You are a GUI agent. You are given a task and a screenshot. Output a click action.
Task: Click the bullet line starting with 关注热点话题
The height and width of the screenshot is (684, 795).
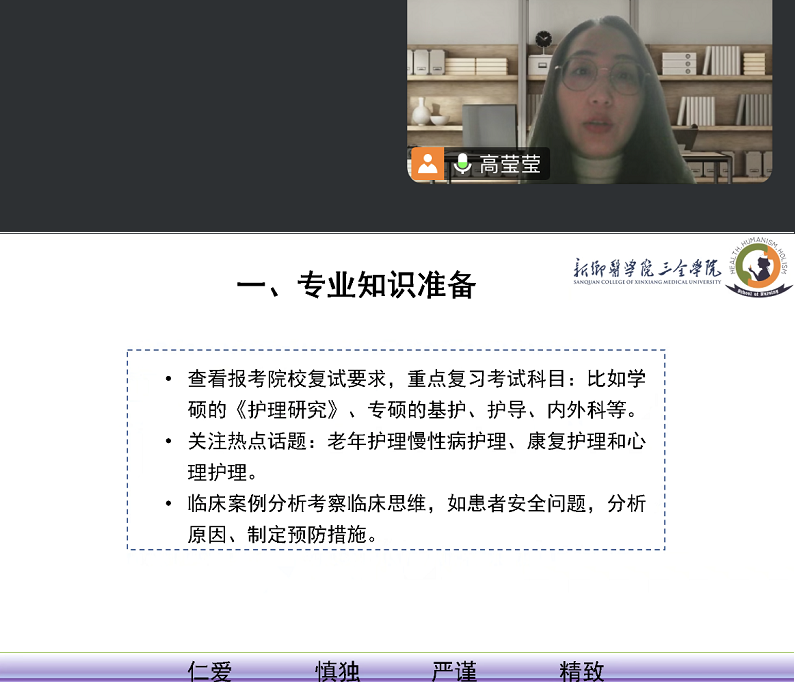pos(416,442)
